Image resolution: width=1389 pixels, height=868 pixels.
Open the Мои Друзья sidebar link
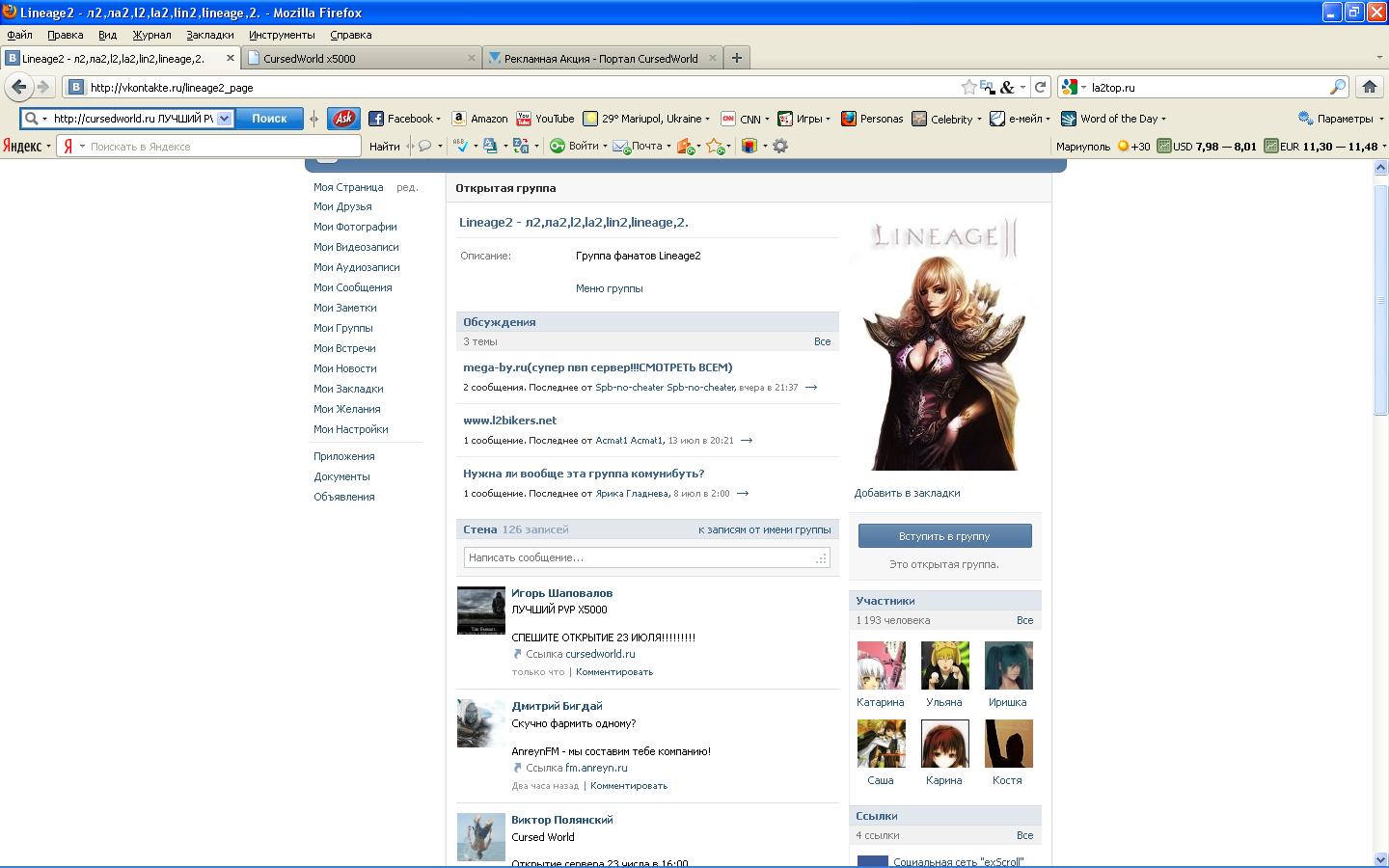(342, 206)
